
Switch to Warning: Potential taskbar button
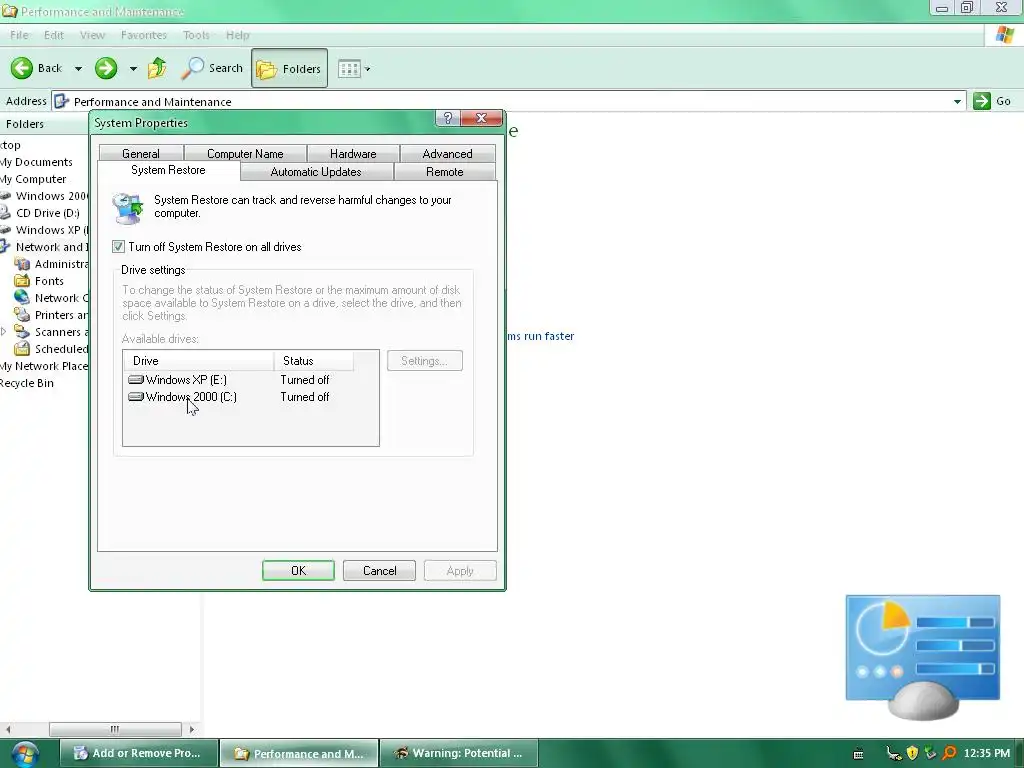(x=459, y=753)
